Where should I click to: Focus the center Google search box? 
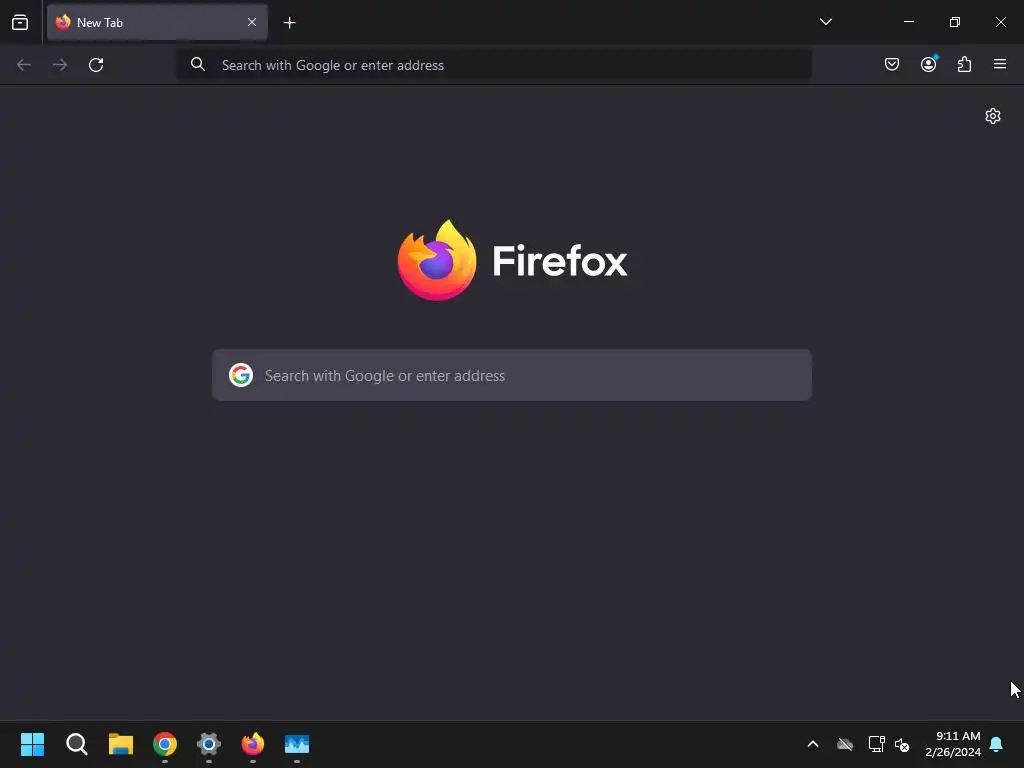pyautogui.click(x=512, y=375)
